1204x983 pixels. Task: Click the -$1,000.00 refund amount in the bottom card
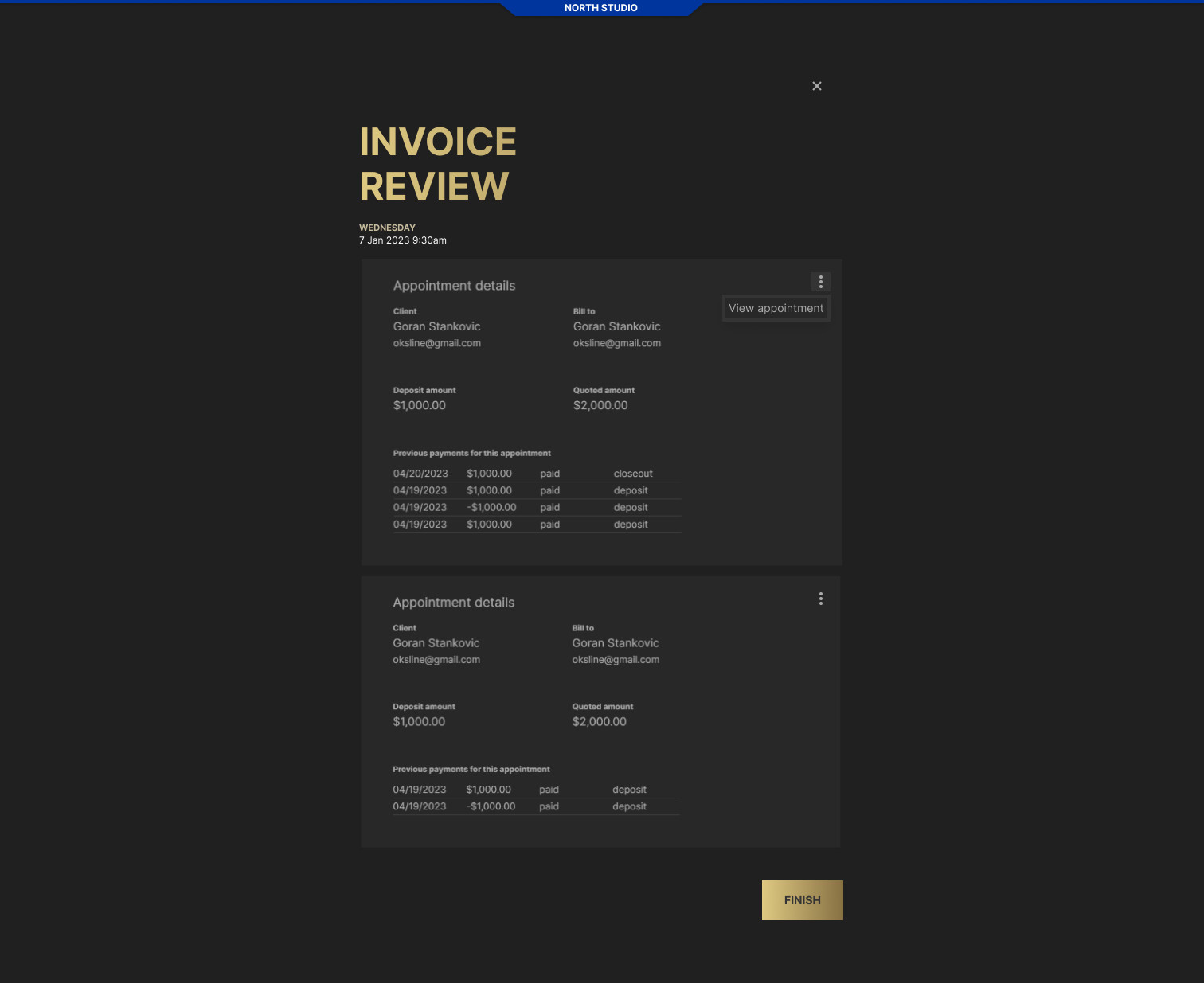(491, 806)
